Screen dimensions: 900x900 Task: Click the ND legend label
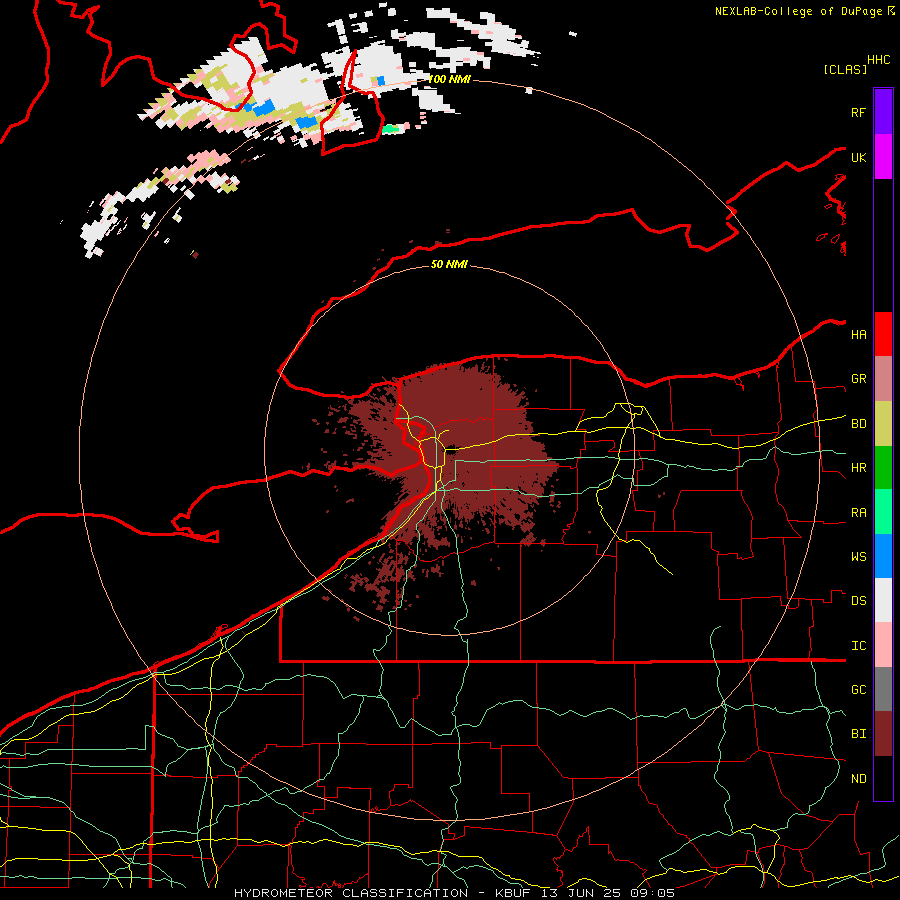click(x=859, y=779)
